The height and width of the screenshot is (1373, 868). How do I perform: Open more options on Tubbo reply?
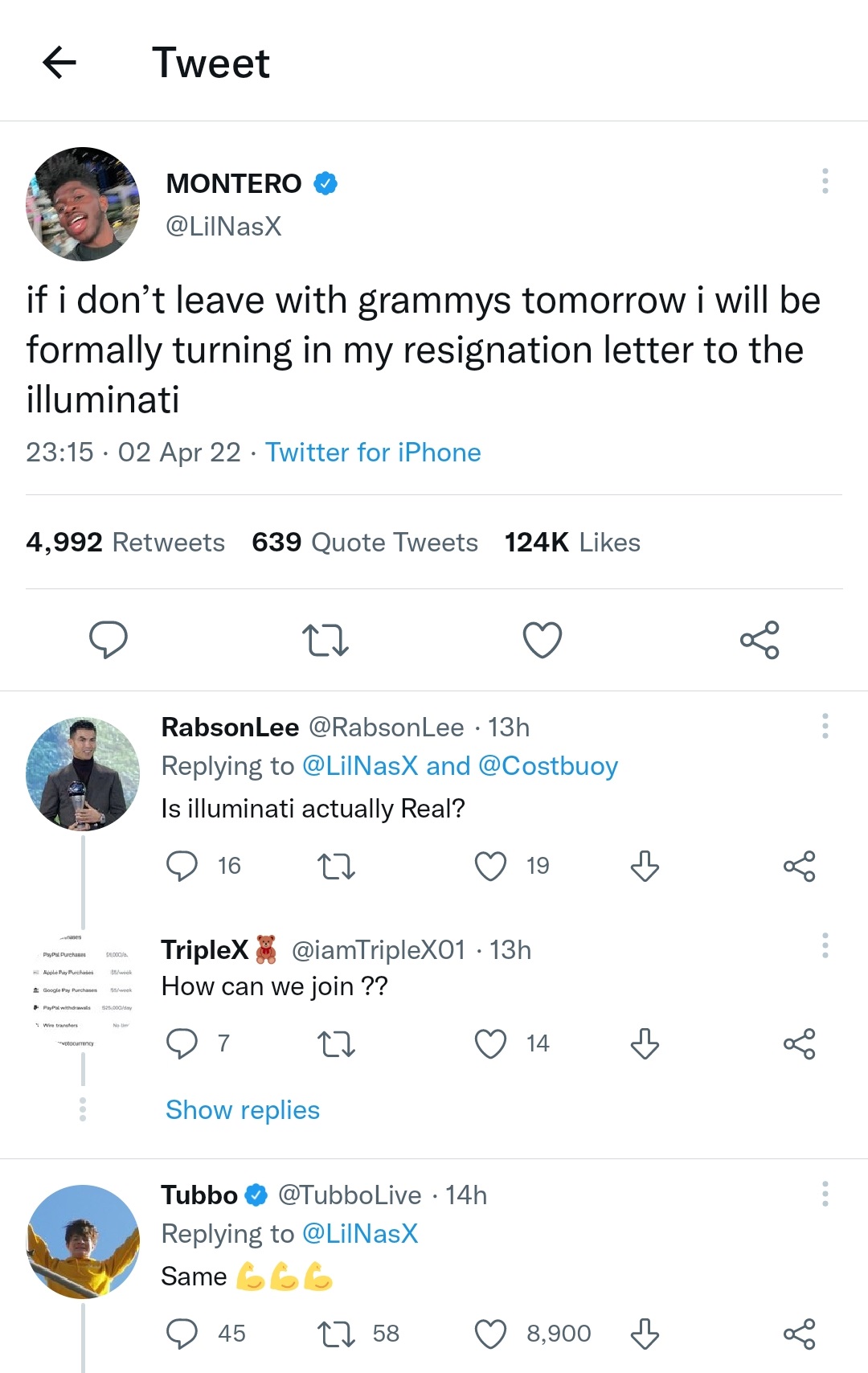(825, 1194)
